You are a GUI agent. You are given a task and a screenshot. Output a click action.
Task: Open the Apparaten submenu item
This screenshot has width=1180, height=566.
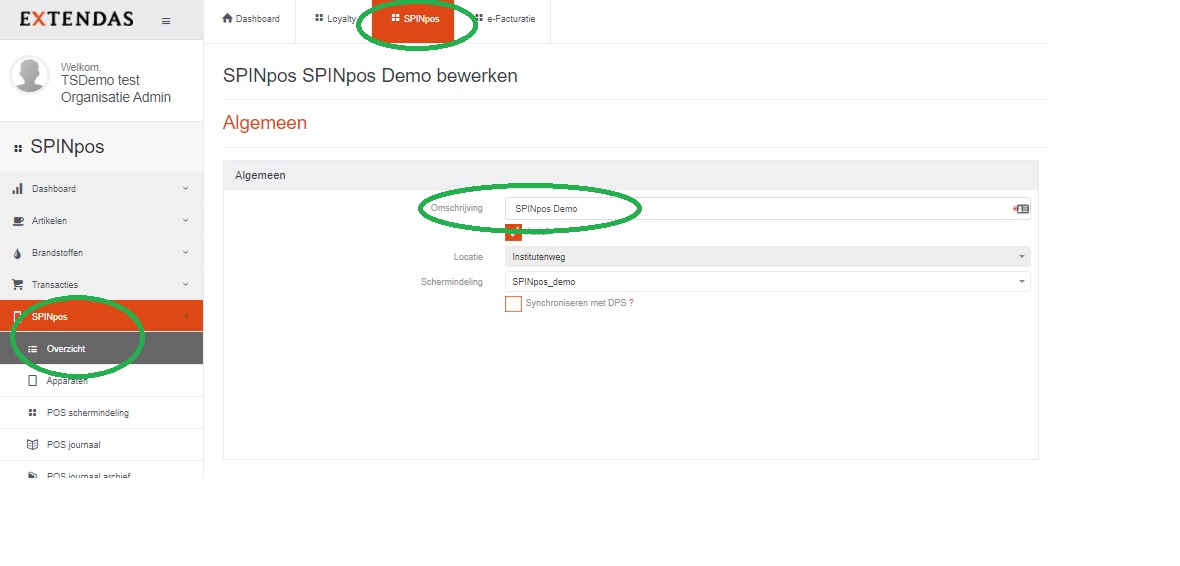pyautogui.click(x=102, y=381)
